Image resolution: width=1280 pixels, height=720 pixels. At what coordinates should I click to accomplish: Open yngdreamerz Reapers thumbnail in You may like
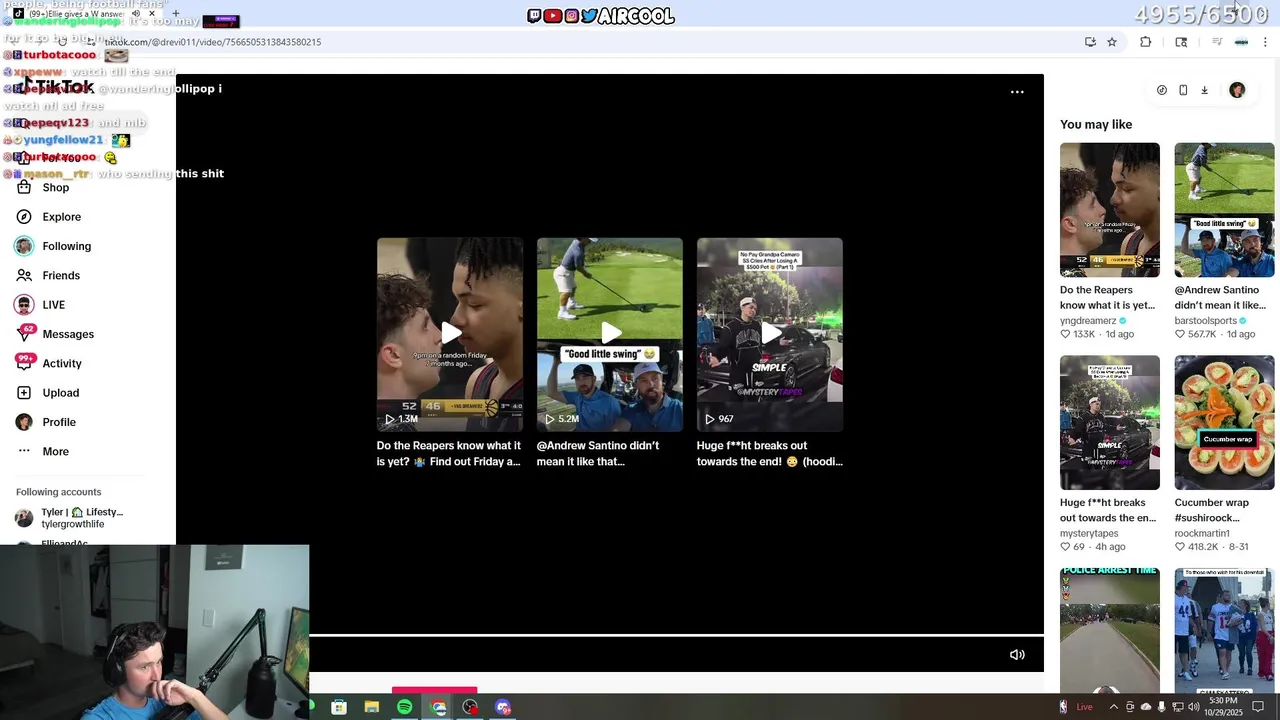point(1110,210)
